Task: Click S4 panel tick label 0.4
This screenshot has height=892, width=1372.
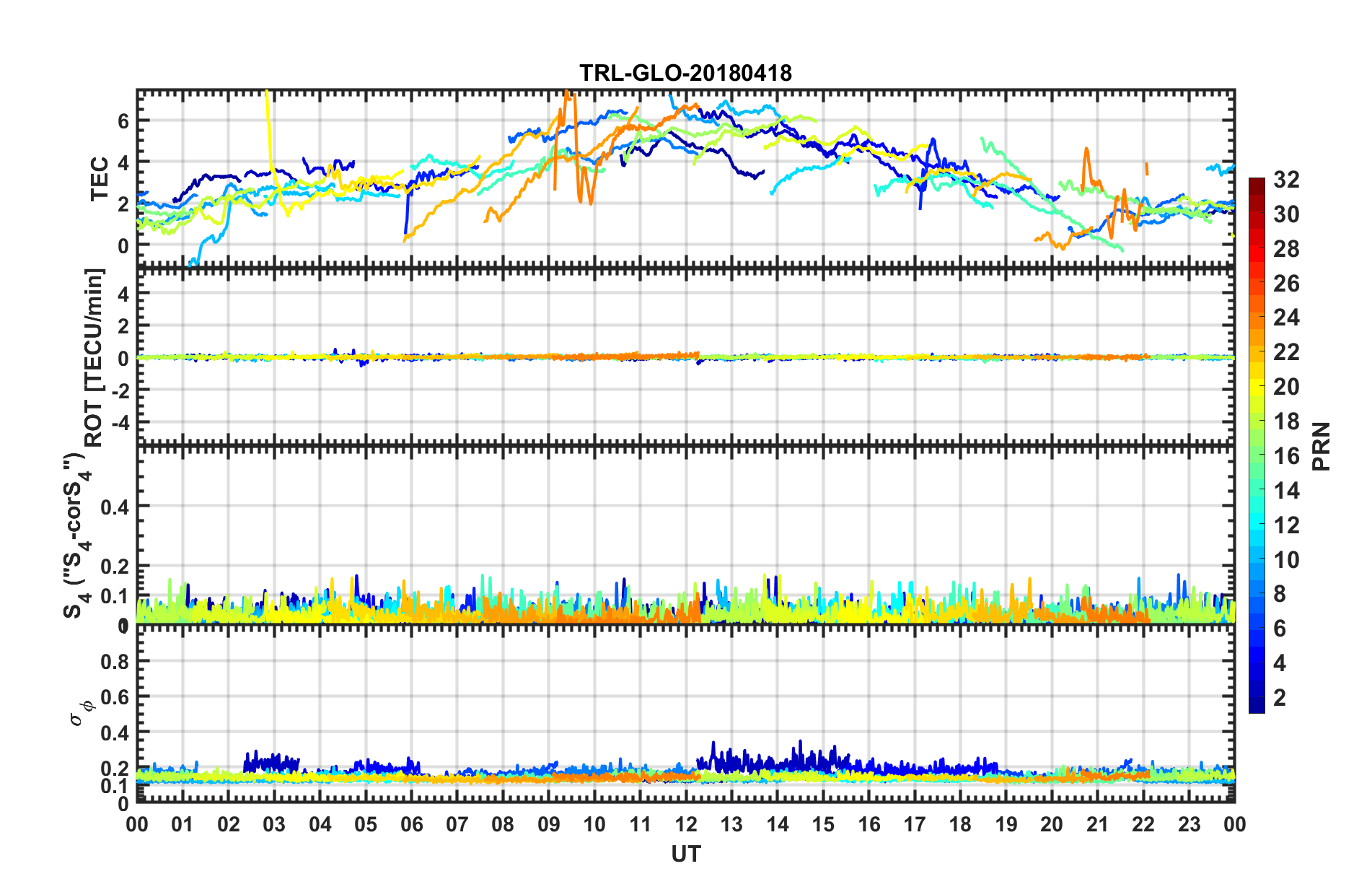Action: [x=114, y=507]
